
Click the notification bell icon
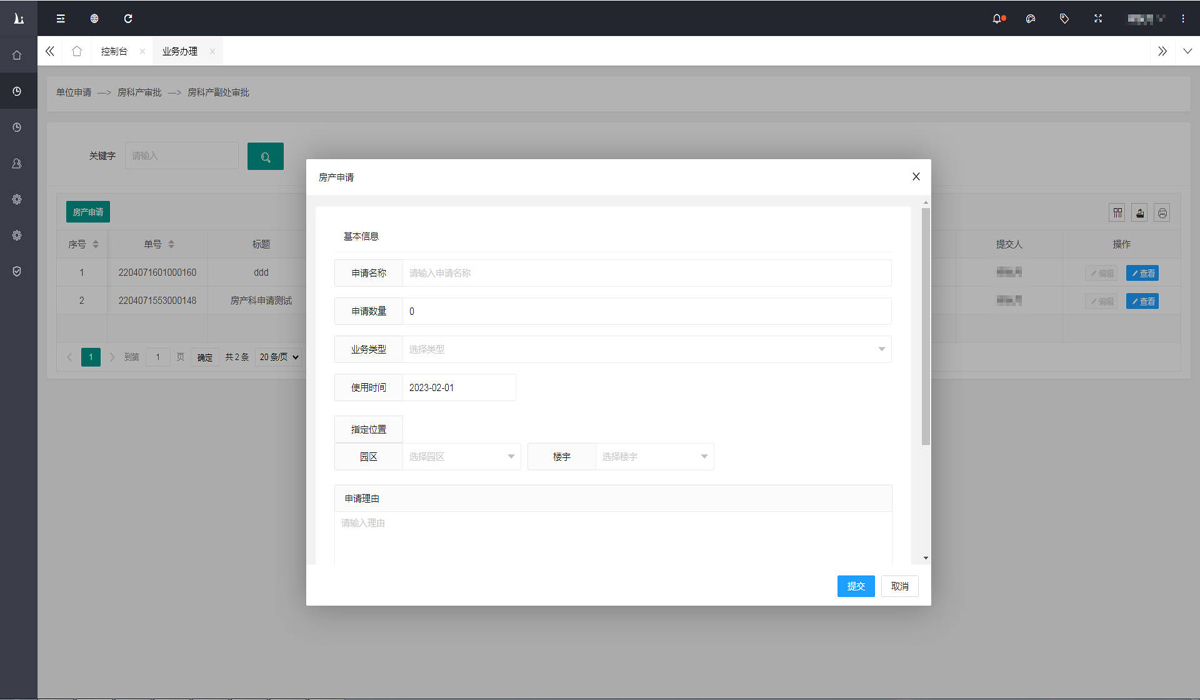tap(997, 18)
